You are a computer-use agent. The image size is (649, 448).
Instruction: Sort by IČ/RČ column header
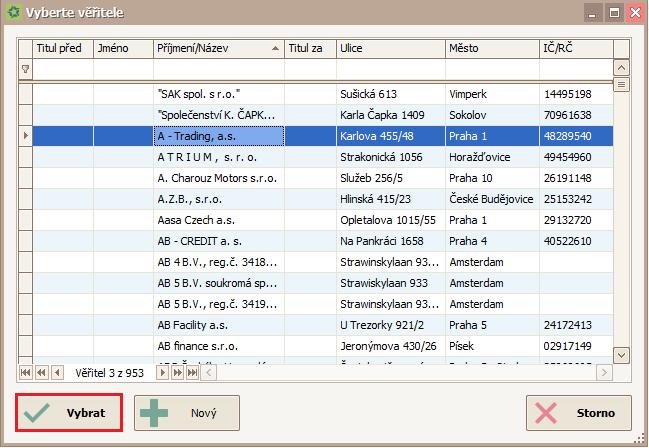(x=576, y=48)
